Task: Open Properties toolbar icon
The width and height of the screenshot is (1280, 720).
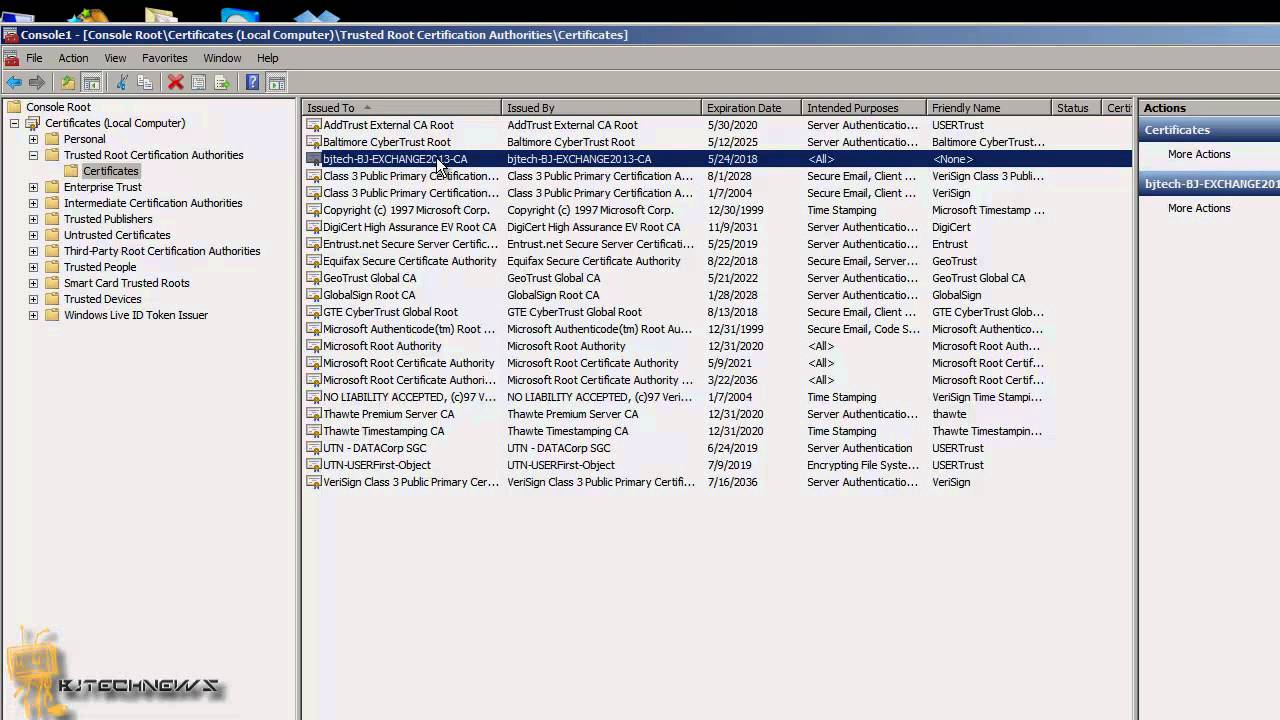Action: point(198,82)
